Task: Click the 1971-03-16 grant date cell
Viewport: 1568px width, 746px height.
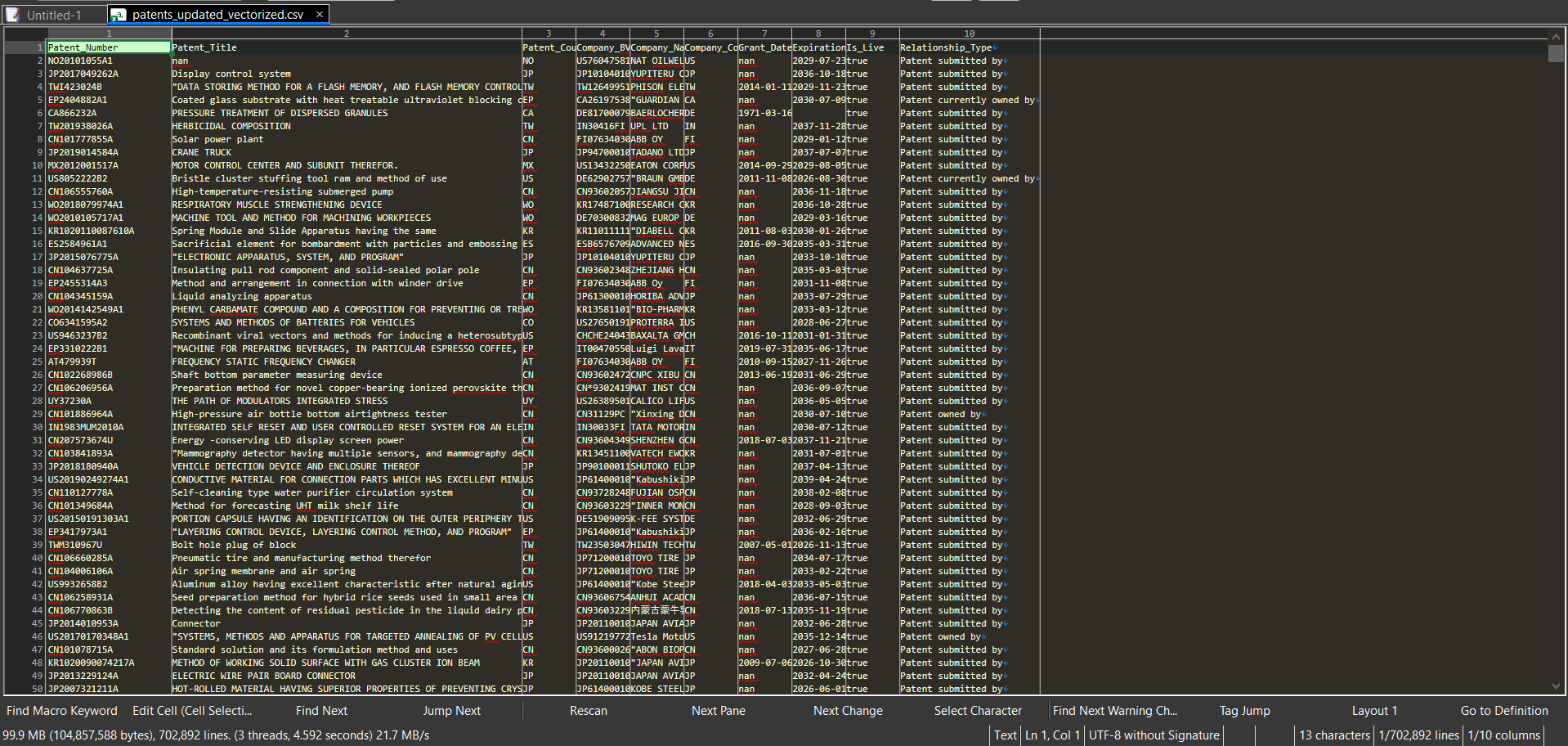Action: [x=764, y=113]
